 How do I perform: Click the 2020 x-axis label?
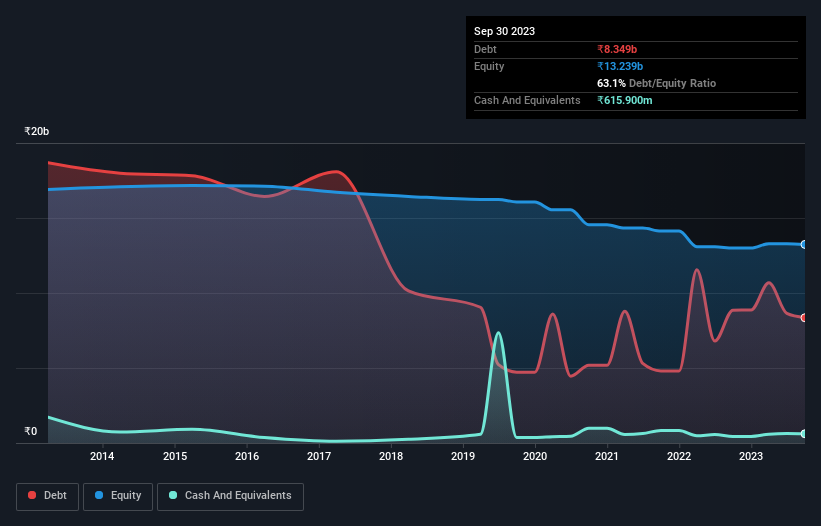tap(535, 456)
